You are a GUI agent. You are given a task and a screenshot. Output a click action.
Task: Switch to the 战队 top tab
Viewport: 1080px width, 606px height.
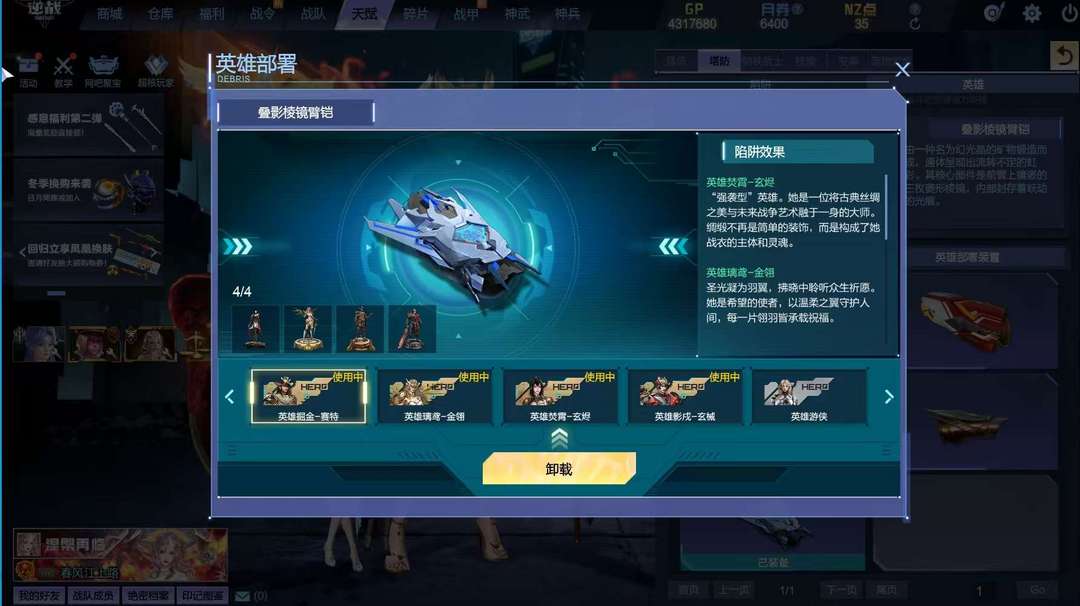[313, 13]
